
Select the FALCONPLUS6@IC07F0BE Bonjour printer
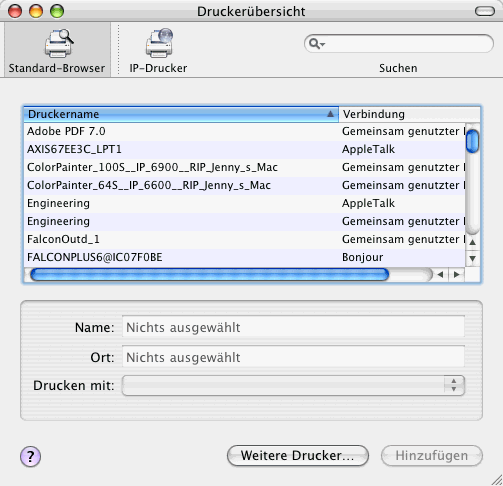tap(244, 257)
